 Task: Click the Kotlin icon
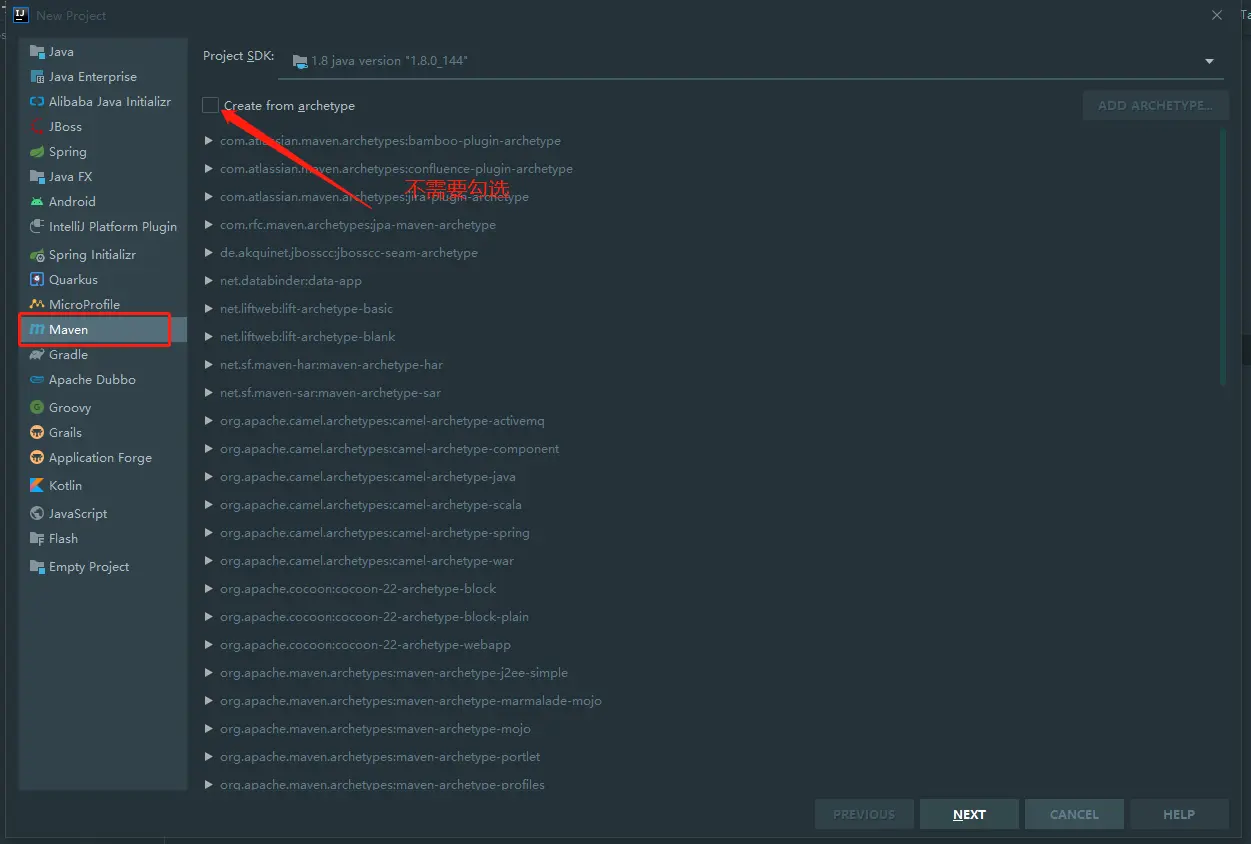(x=37, y=486)
